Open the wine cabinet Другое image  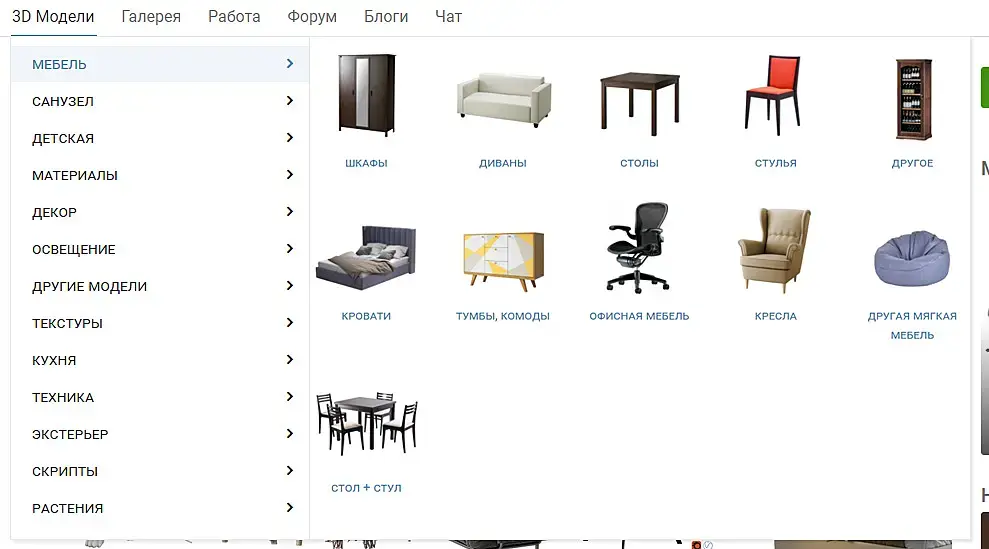pos(913,99)
